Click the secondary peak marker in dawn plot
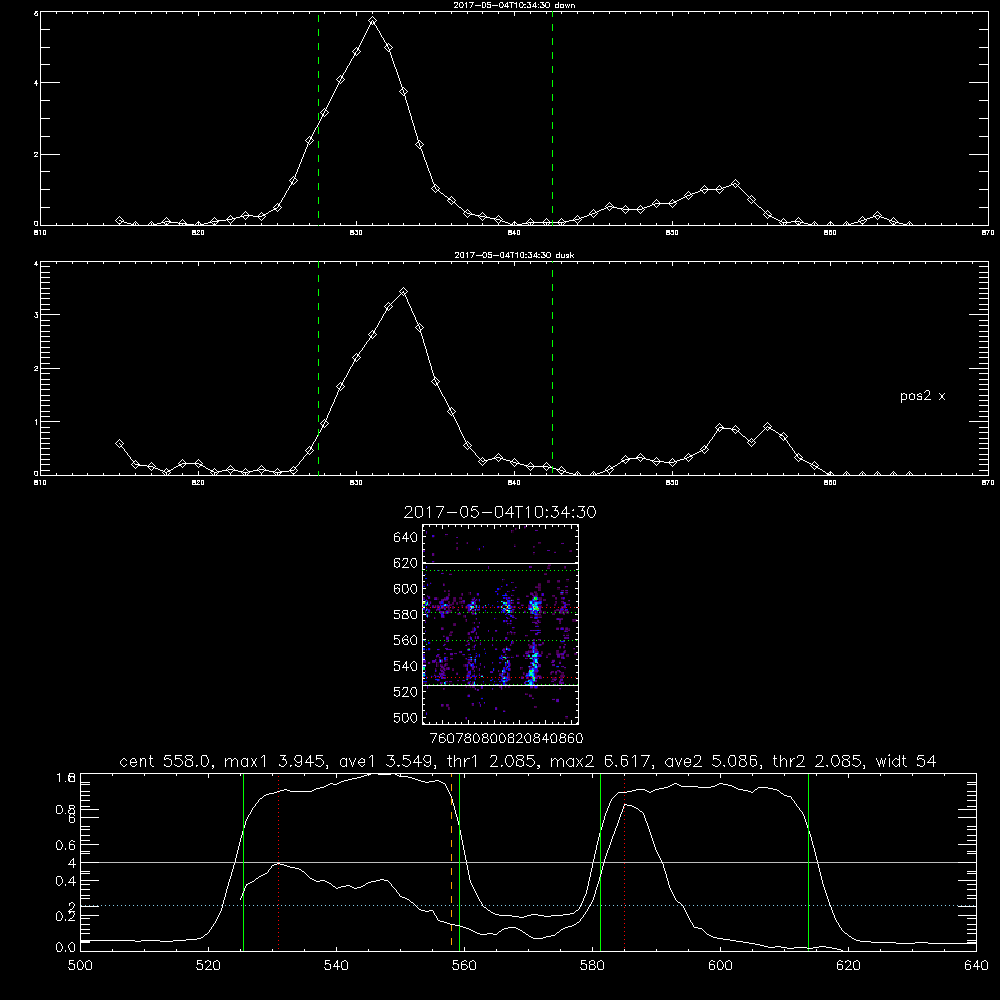Viewport: 1000px width, 1000px height. click(735, 183)
